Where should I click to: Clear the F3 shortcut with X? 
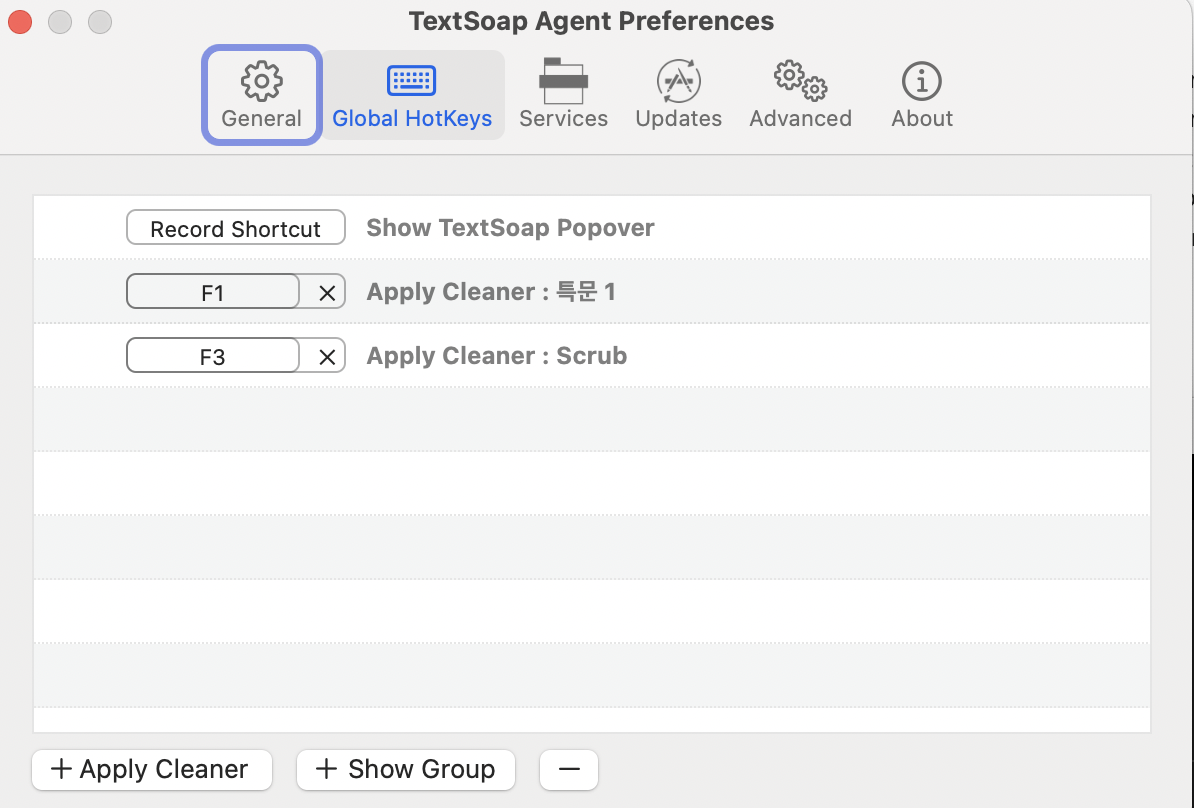[326, 357]
